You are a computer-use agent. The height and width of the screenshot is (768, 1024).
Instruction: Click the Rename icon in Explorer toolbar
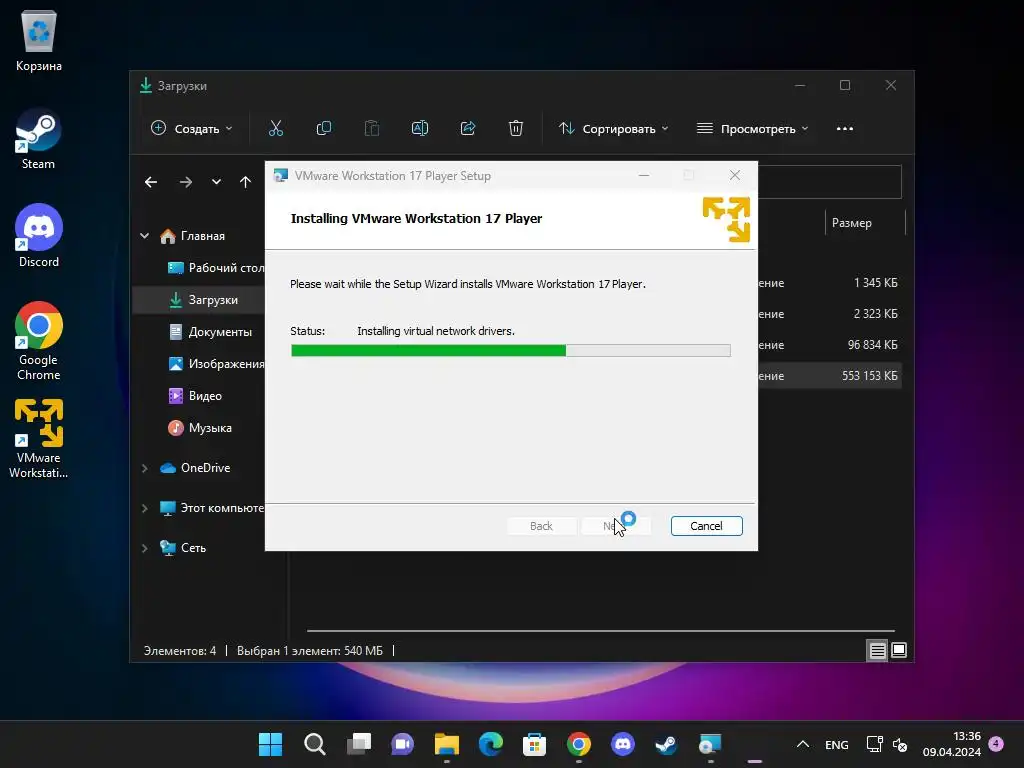pos(420,129)
